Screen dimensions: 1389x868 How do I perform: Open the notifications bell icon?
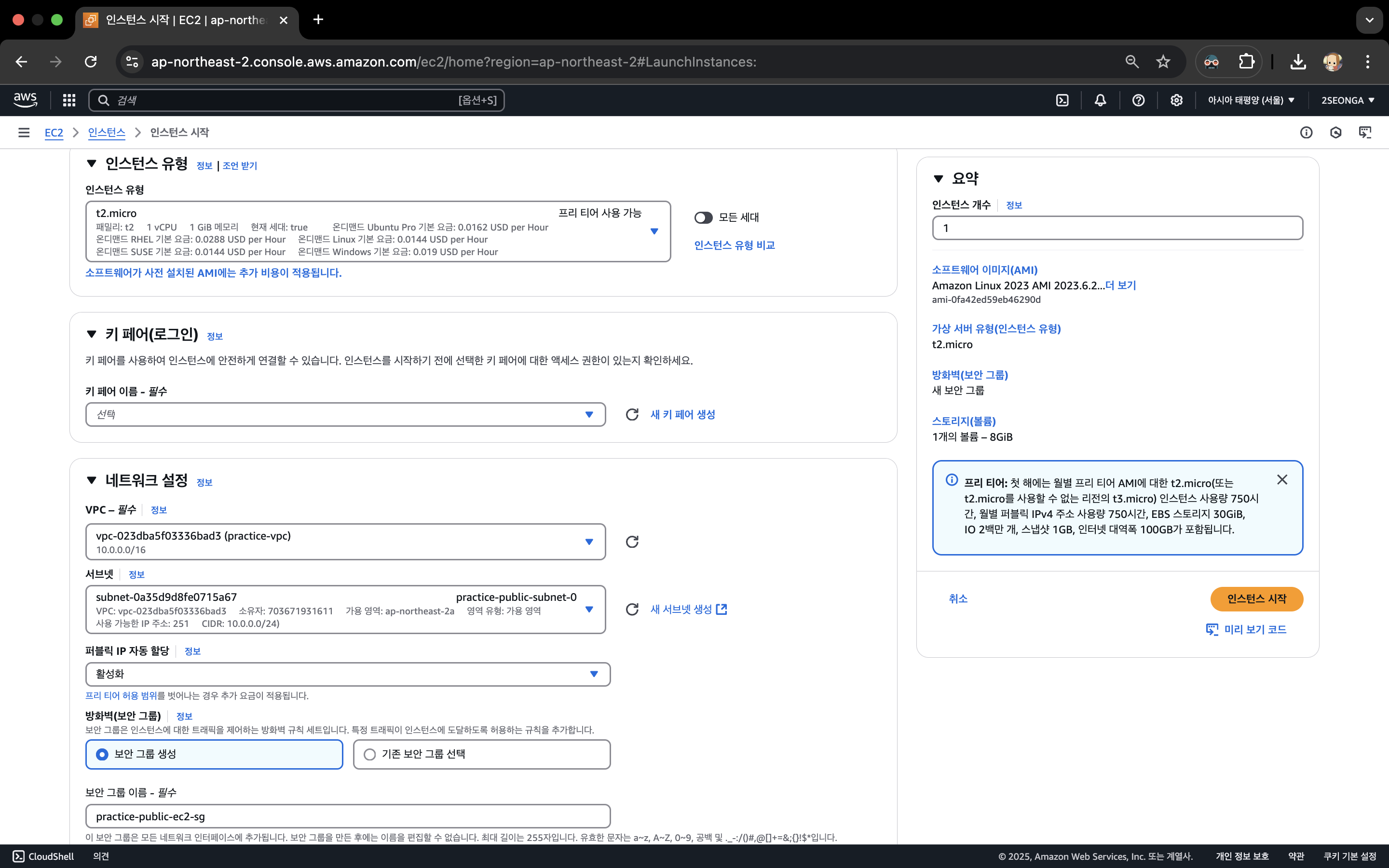(x=1100, y=100)
